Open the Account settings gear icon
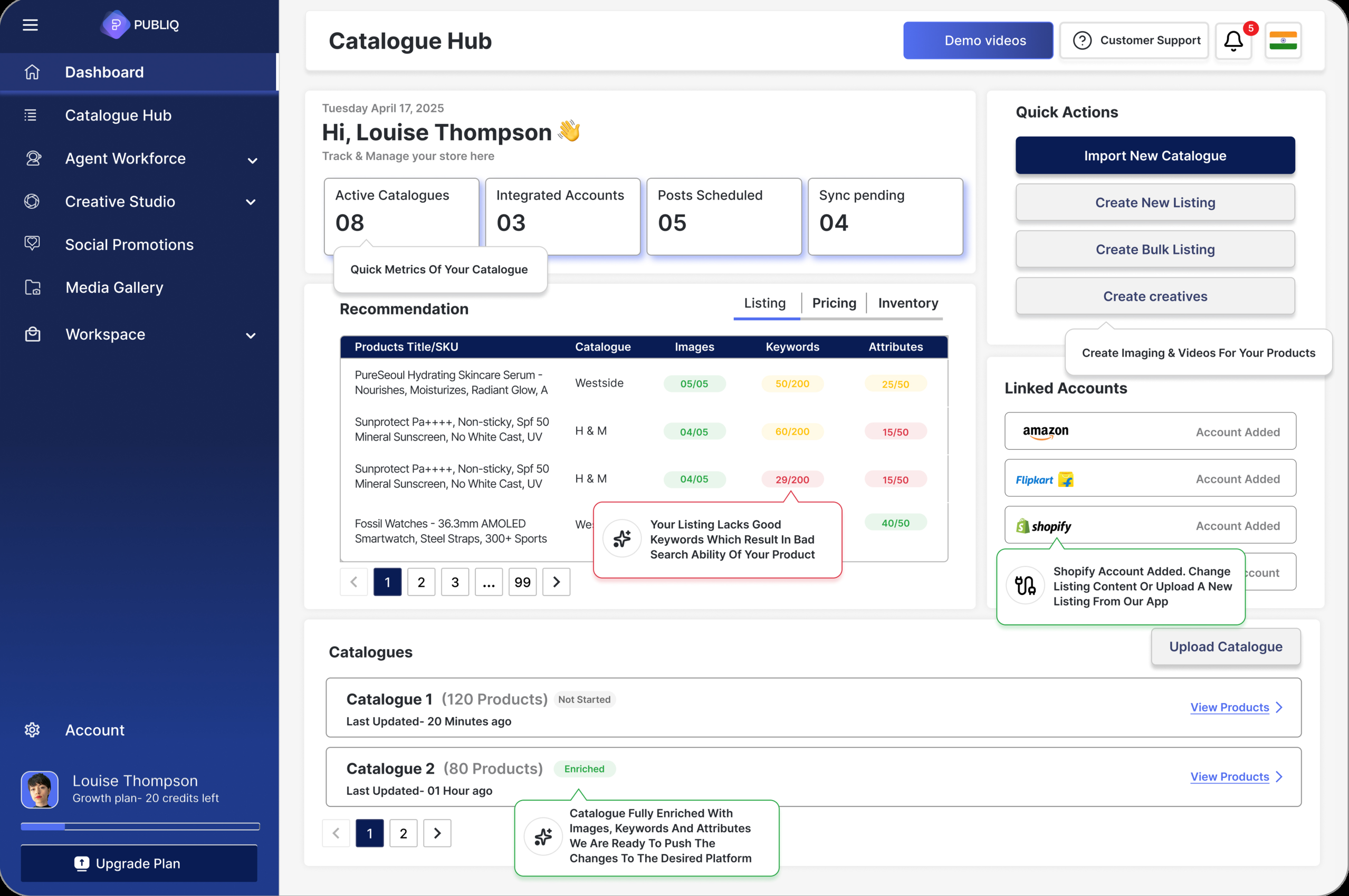Image resolution: width=1349 pixels, height=896 pixels. 32,730
